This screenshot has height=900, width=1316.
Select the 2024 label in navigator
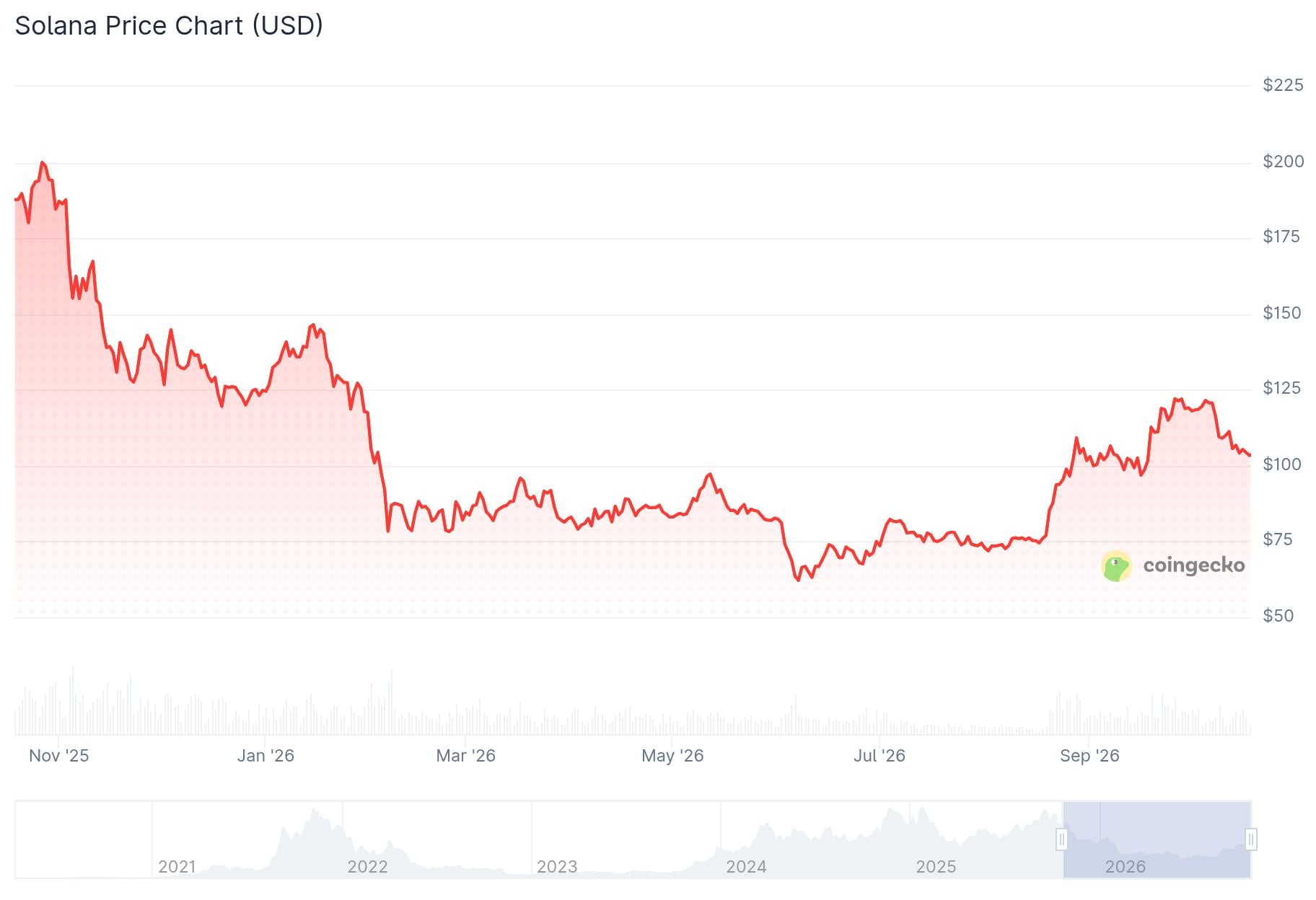point(746,867)
